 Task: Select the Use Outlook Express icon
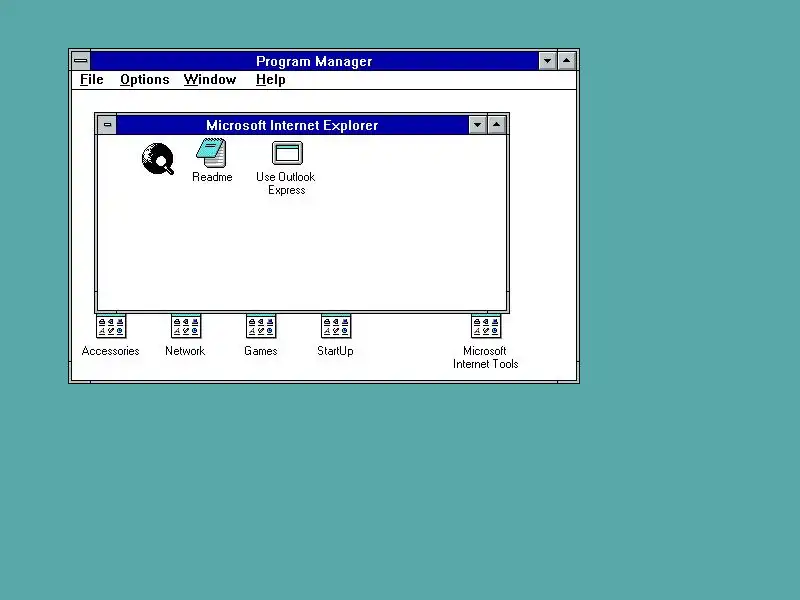[287, 153]
